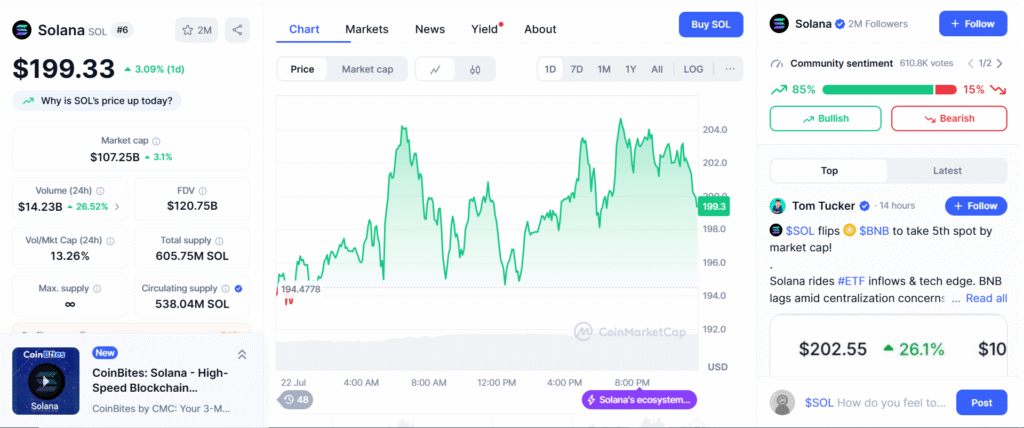1024x428 pixels.
Task: Open the Solana's ecosystem event marker
Action: 639,399
